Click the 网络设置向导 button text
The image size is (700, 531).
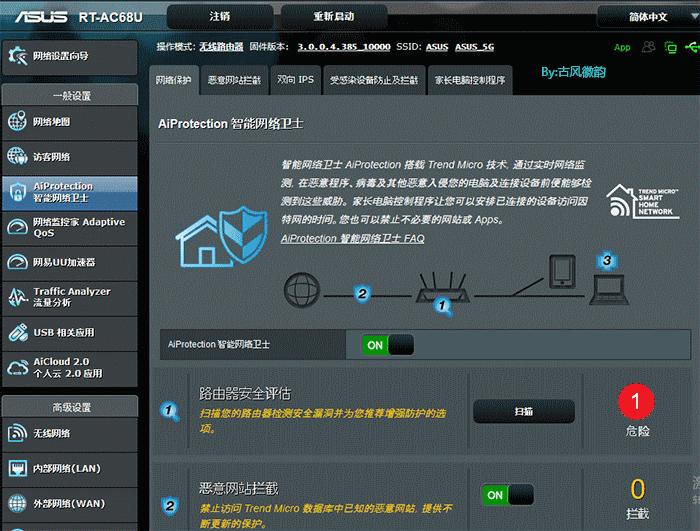61,56
